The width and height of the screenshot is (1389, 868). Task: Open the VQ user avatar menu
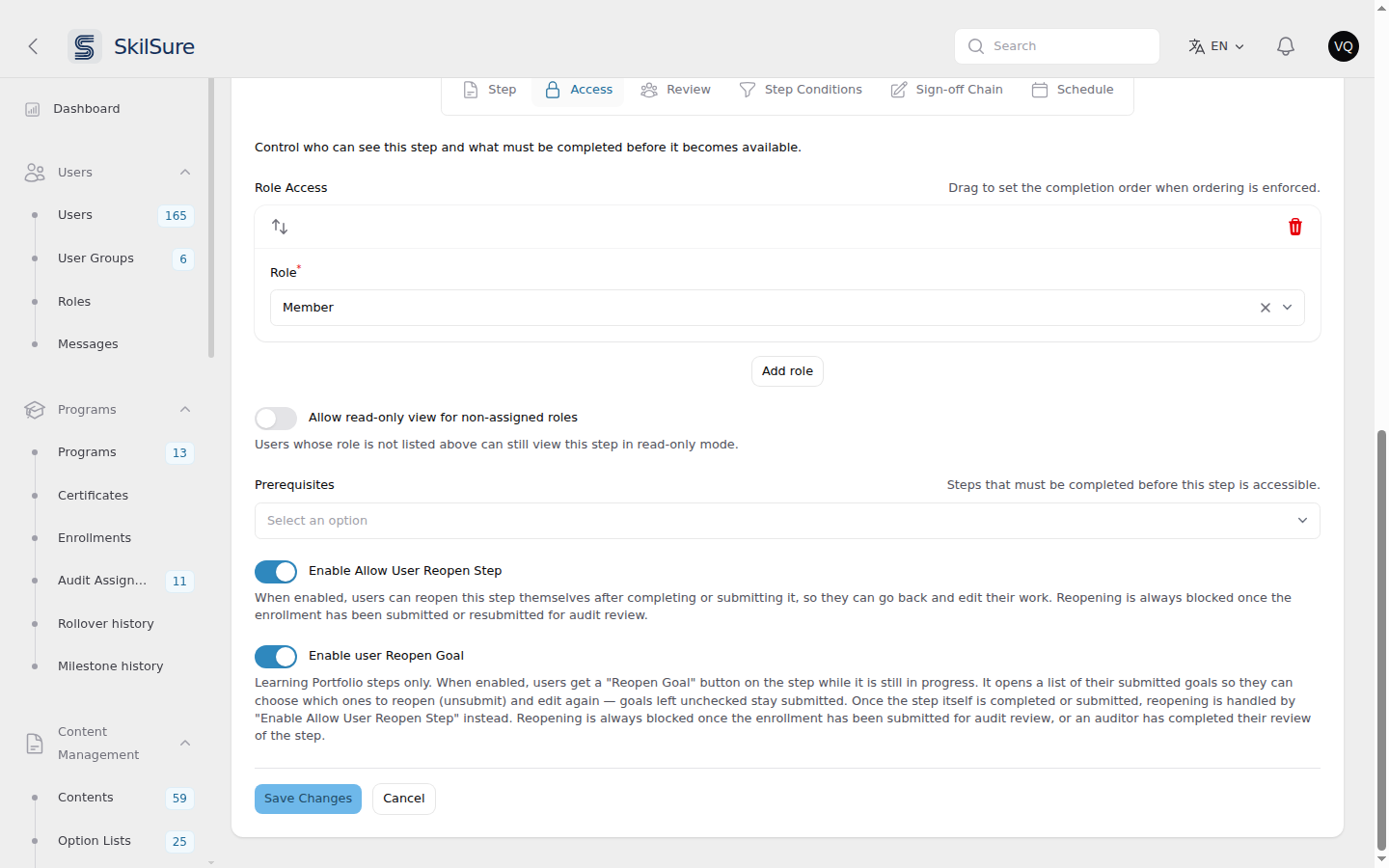(x=1344, y=46)
